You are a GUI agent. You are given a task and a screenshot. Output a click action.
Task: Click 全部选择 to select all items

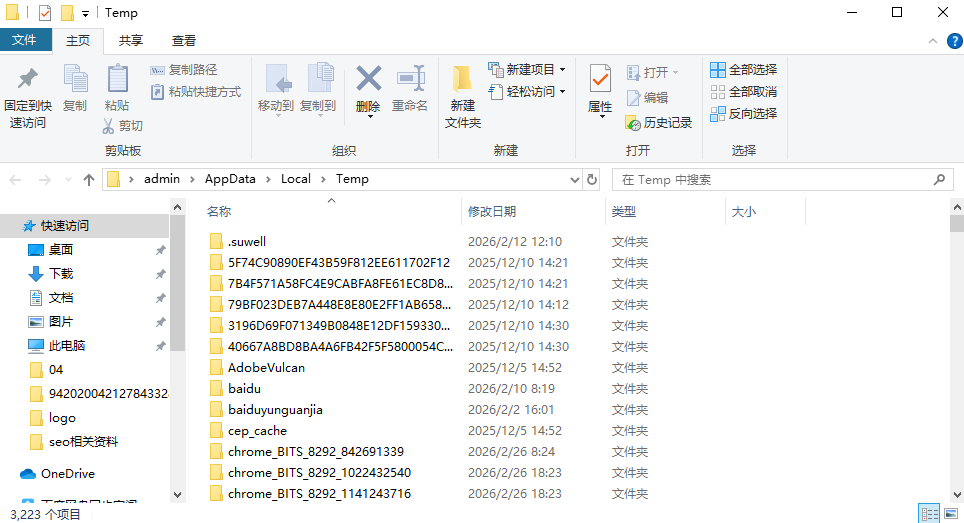pos(743,70)
